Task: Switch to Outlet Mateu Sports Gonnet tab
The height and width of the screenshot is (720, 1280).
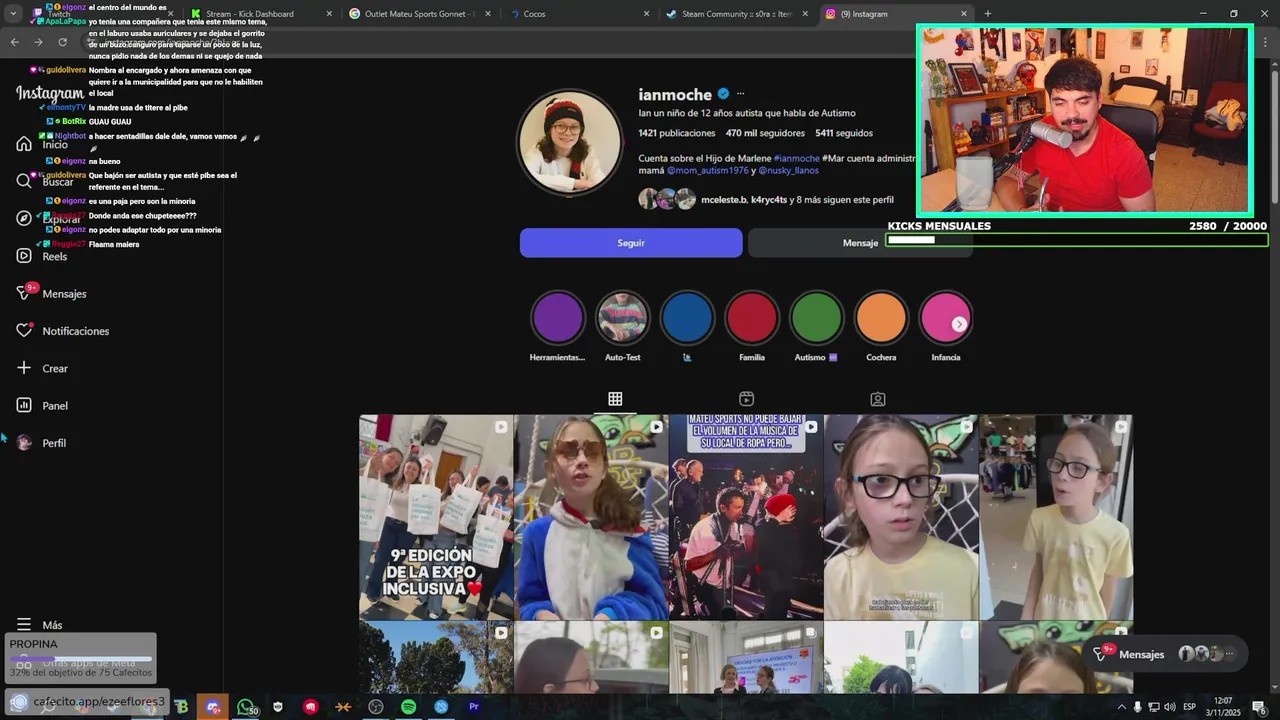Action: (x=418, y=14)
